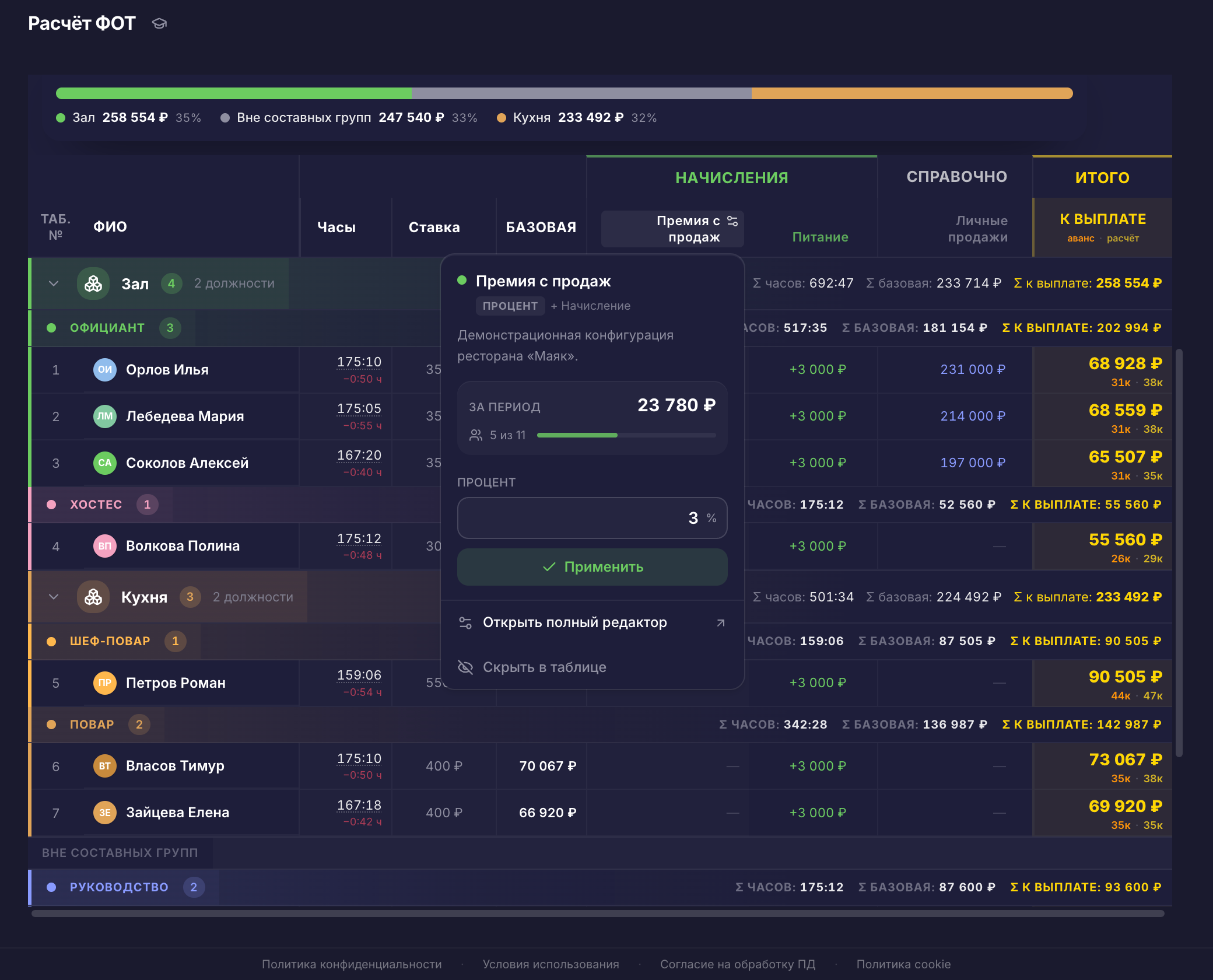
Task: Open settings icon in Премия с продаж header
Action: pyautogui.click(x=732, y=221)
